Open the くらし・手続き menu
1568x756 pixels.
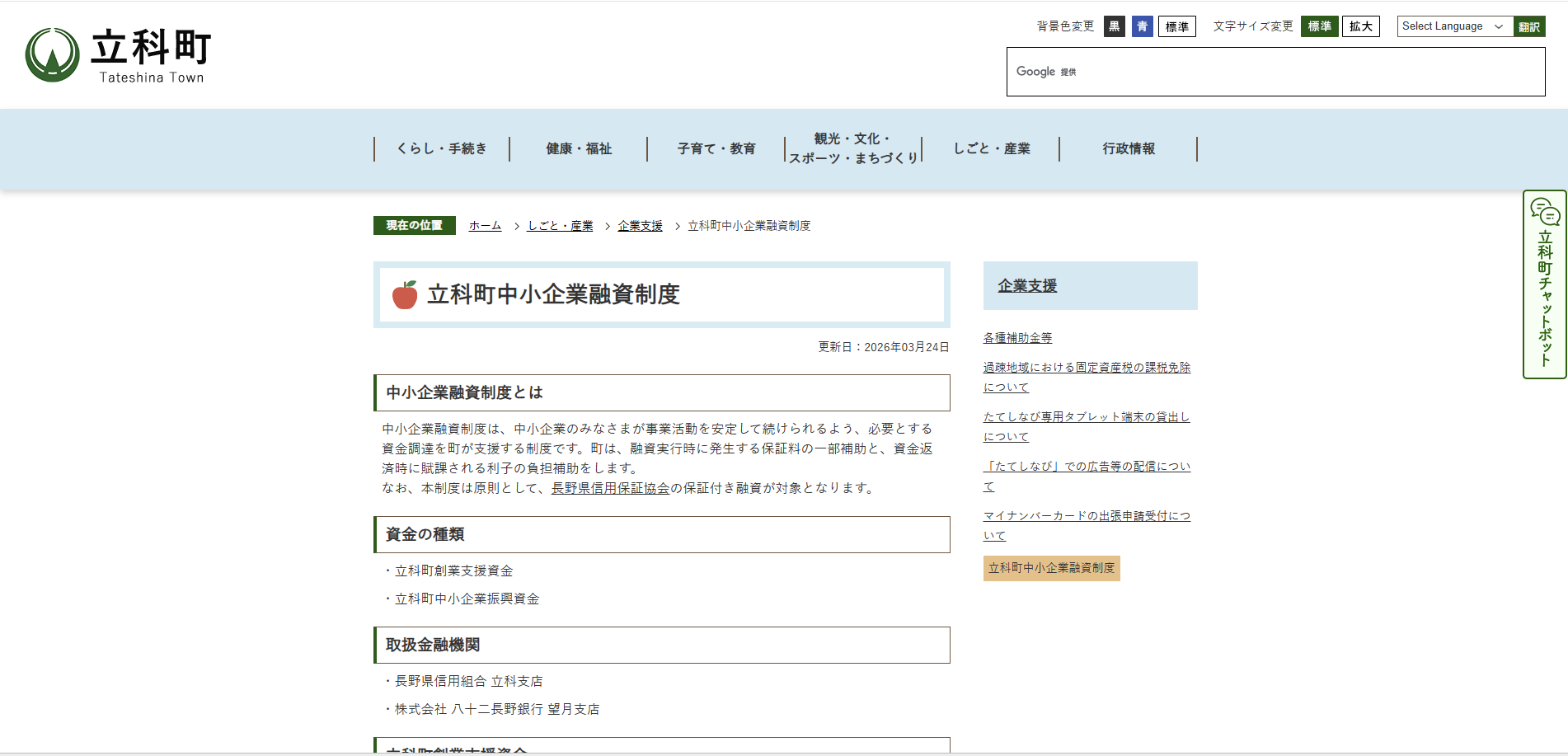click(442, 148)
